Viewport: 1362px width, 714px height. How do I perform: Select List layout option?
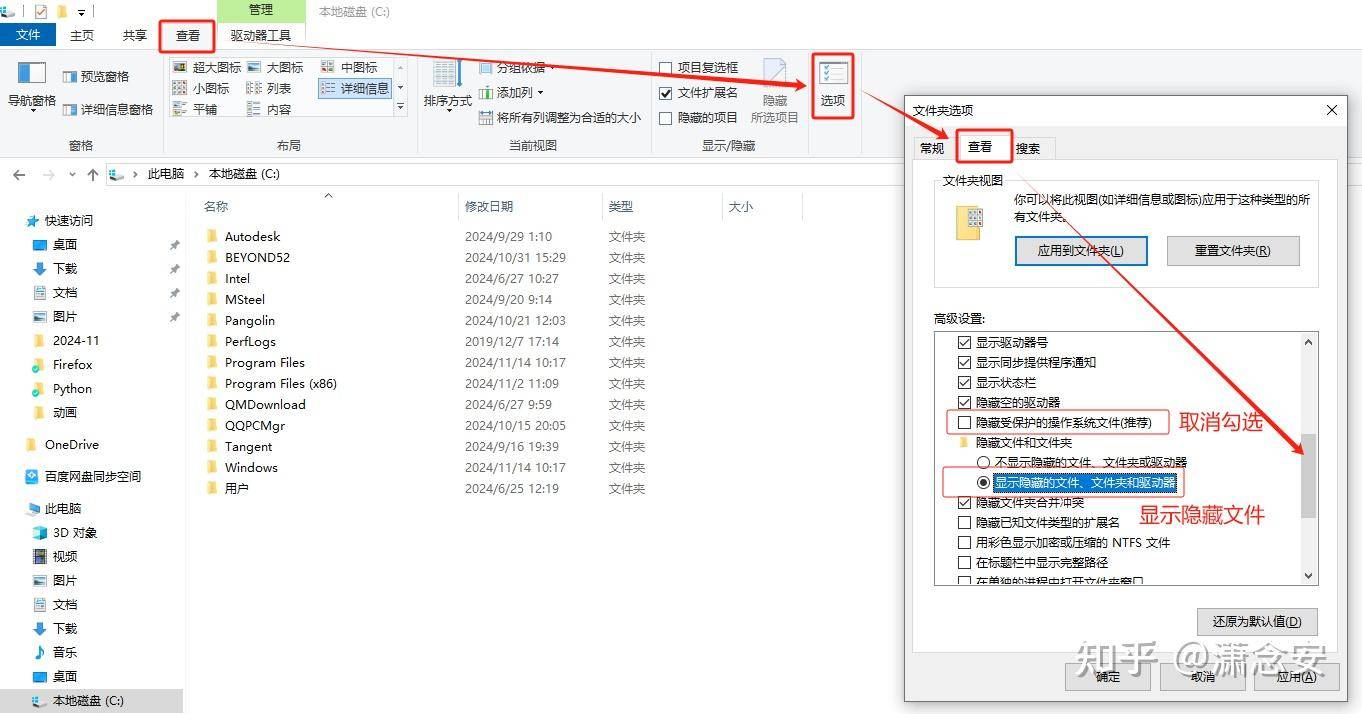pos(269,88)
